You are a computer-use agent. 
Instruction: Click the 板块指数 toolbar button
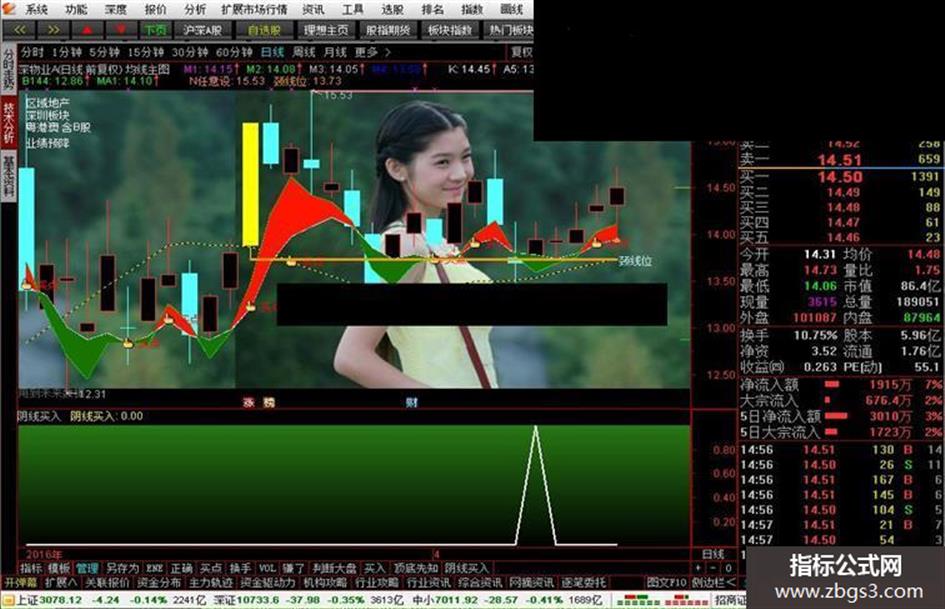tap(450, 30)
